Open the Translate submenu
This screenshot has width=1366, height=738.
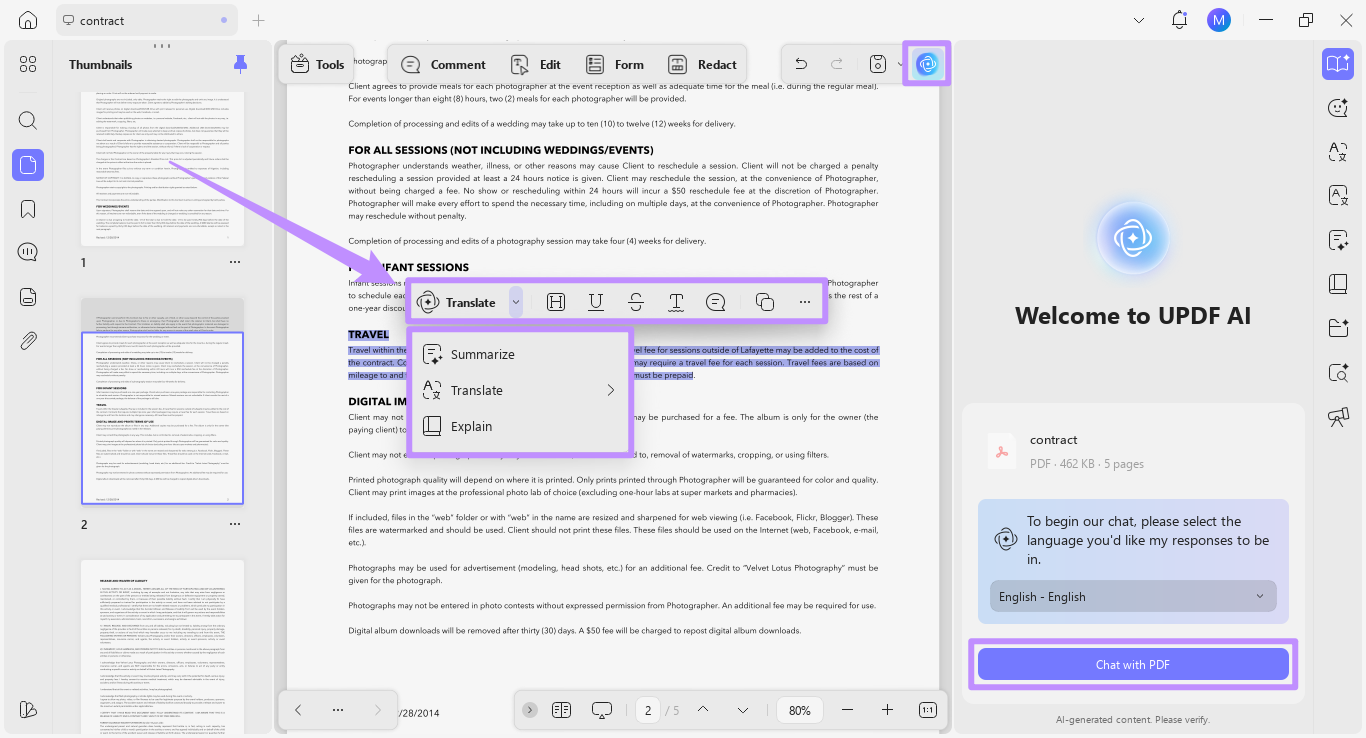coord(520,390)
